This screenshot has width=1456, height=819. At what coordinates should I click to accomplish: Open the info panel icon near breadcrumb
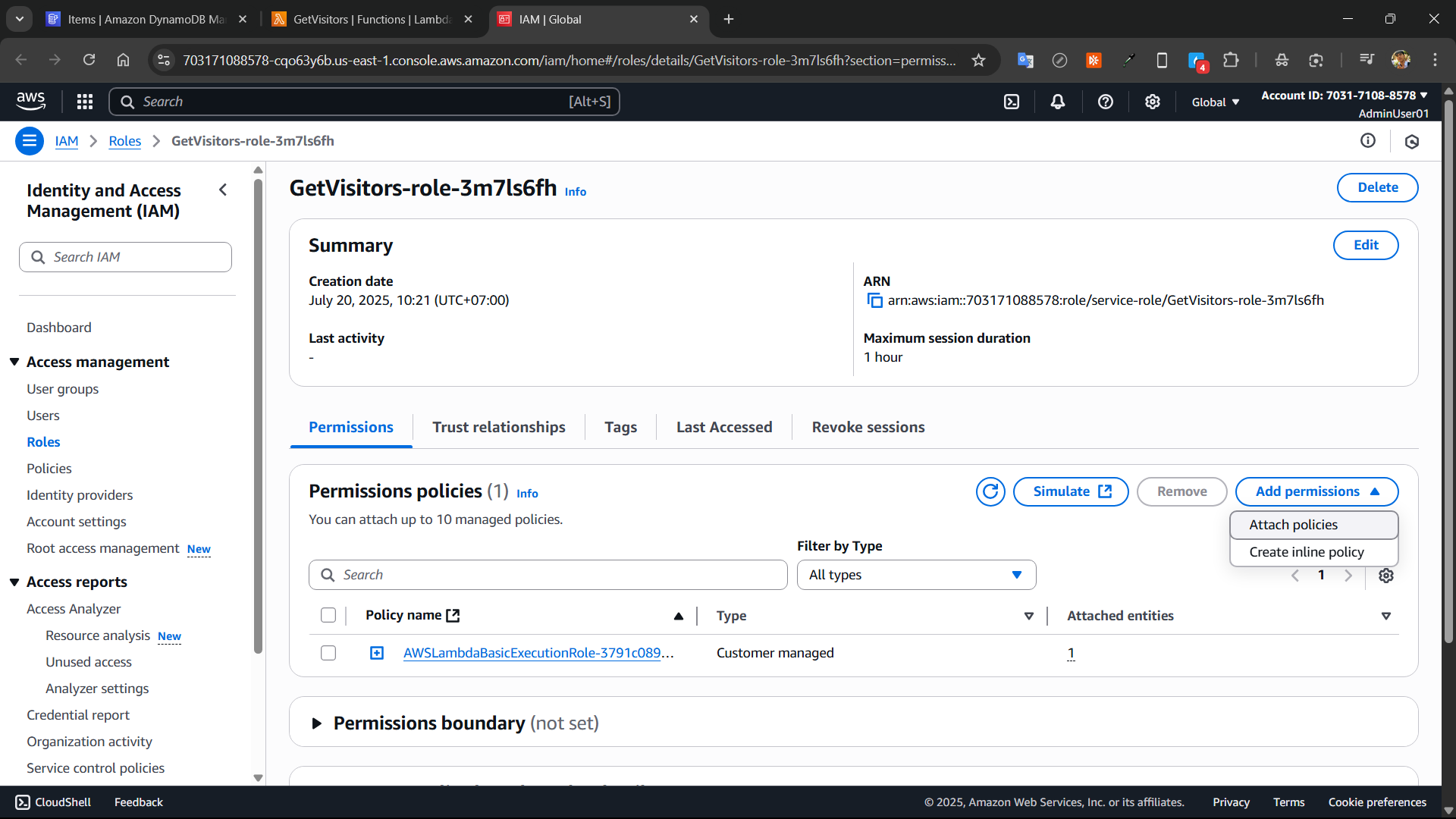[1368, 140]
